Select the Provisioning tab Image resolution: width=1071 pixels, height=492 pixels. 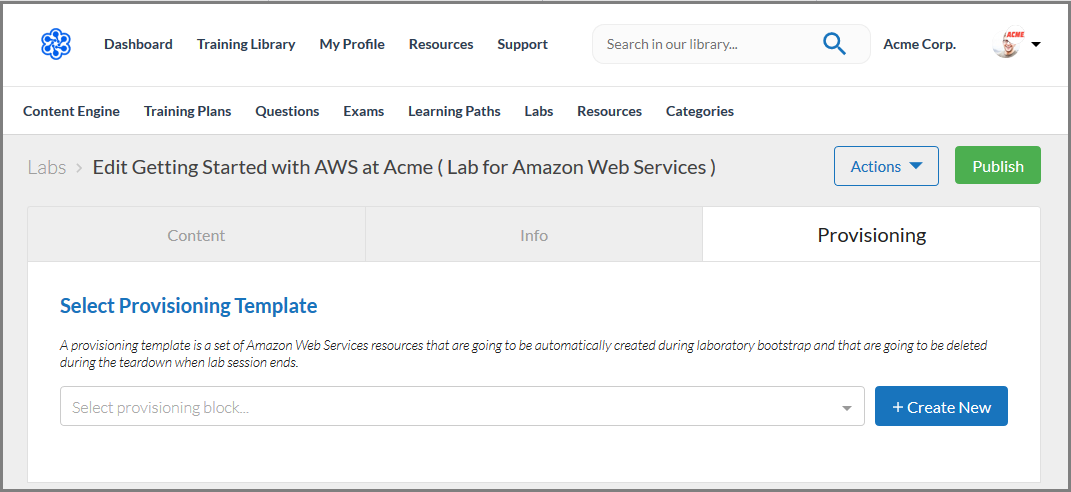pyautogui.click(x=872, y=234)
